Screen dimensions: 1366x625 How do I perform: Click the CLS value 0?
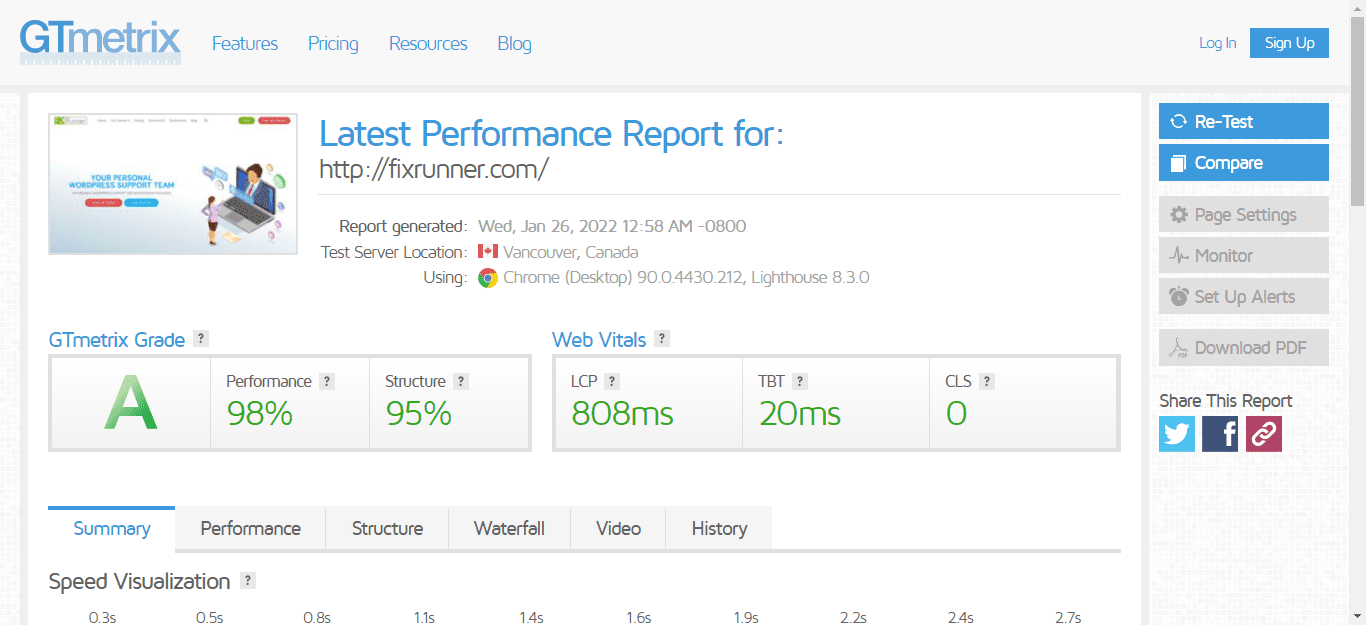coord(956,413)
